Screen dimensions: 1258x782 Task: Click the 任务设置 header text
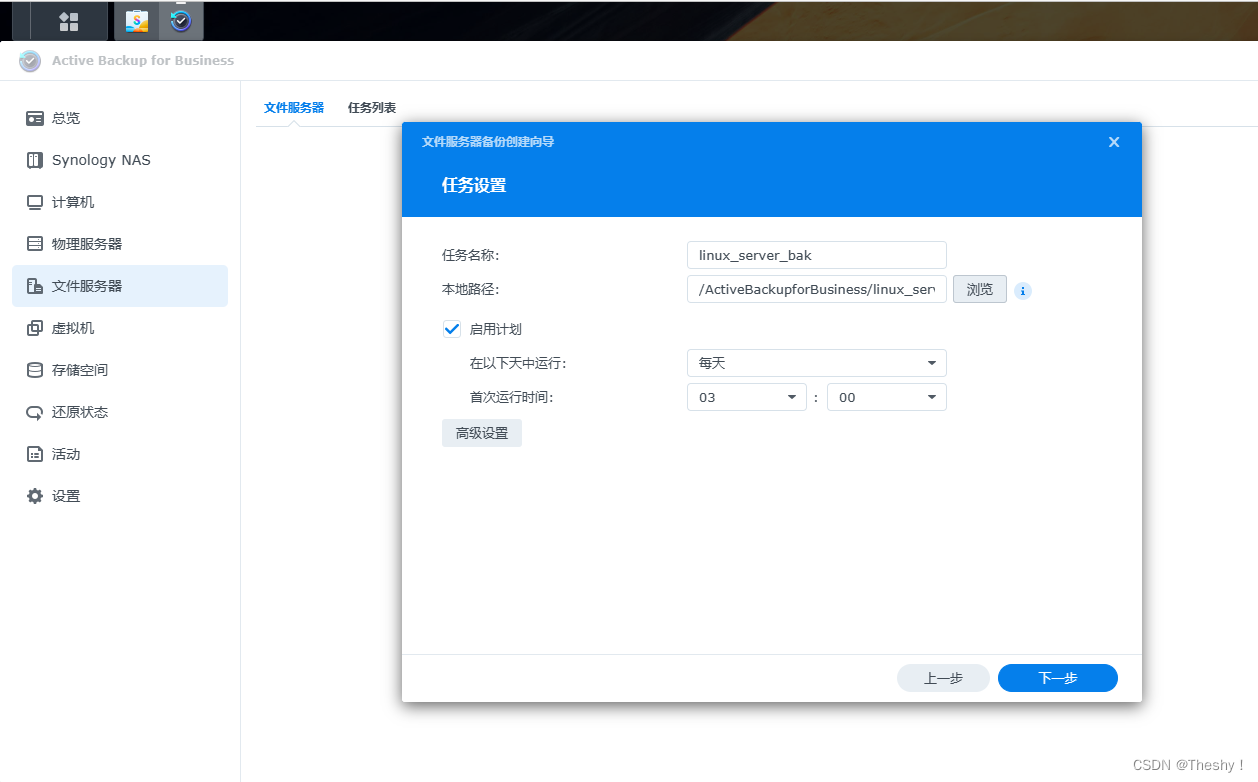tap(474, 185)
